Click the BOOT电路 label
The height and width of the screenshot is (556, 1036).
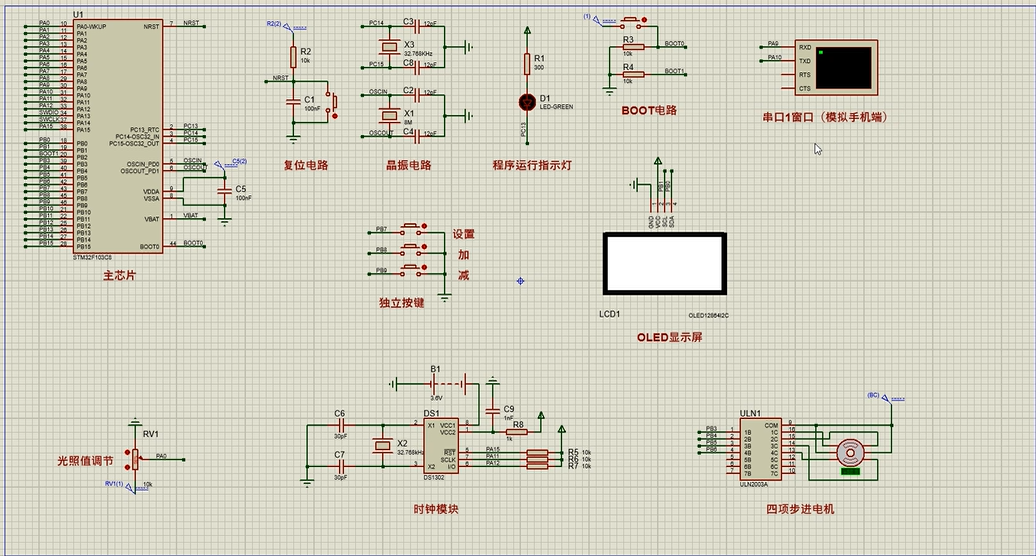[649, 110]
